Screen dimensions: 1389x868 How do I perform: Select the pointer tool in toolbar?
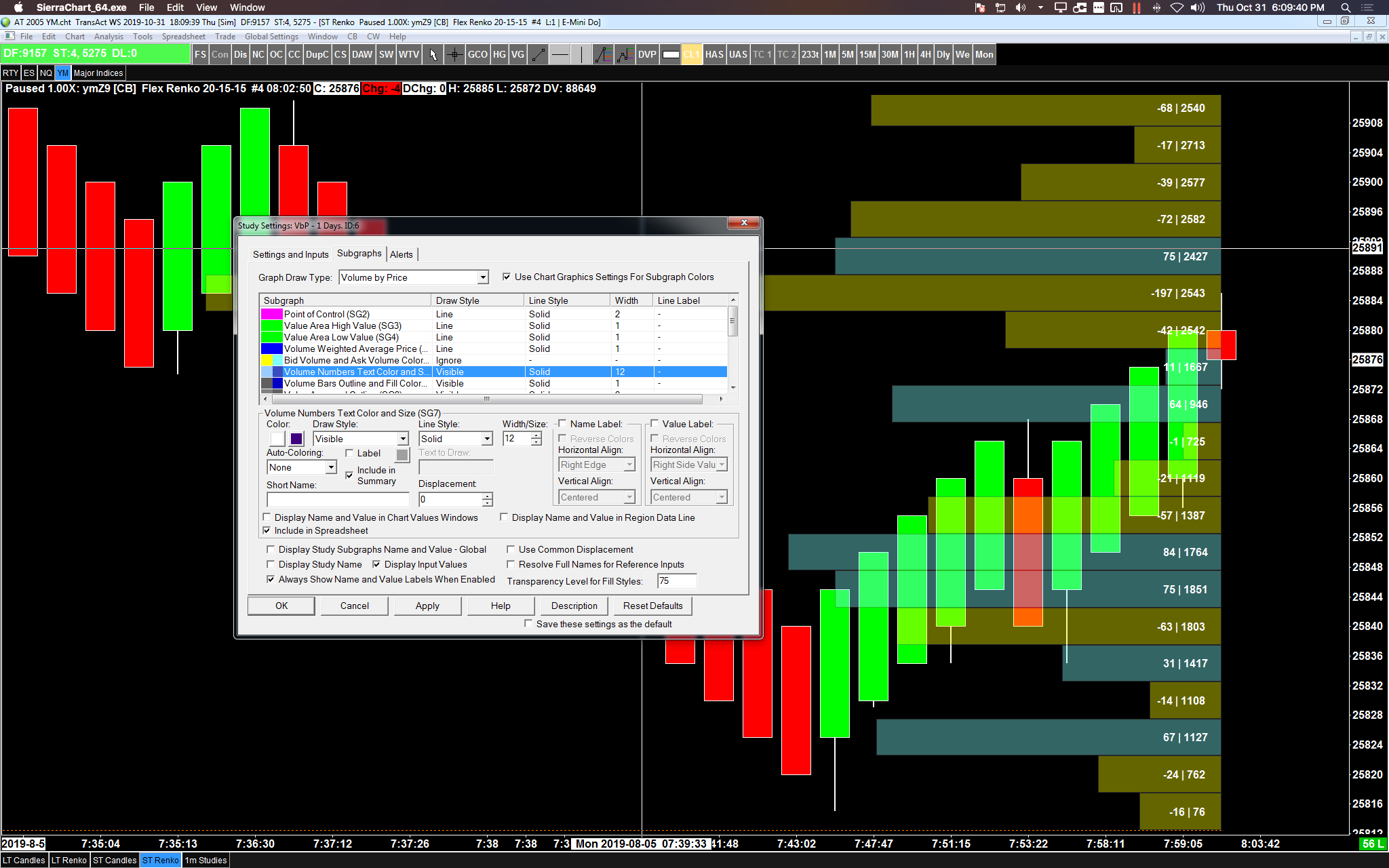point(433,55)
